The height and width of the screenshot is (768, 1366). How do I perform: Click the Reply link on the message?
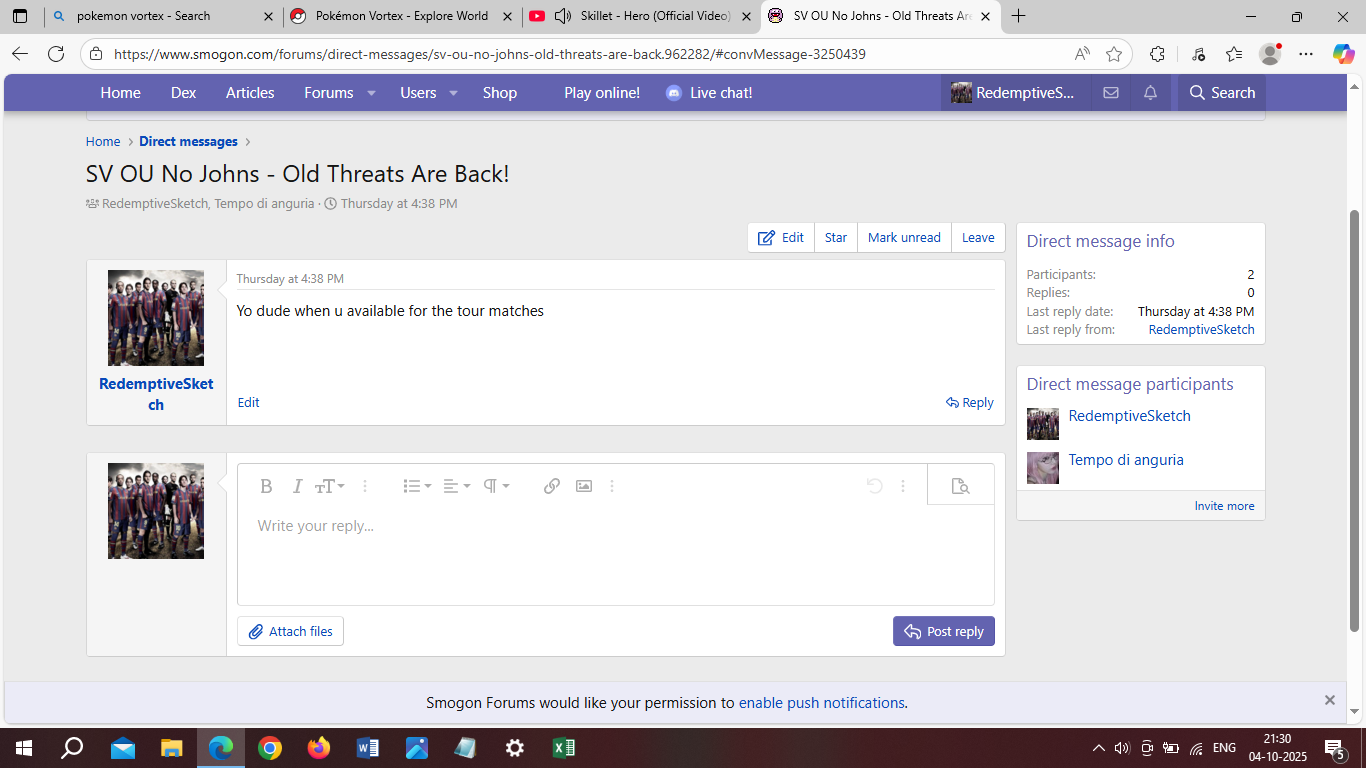pos(970,403)
